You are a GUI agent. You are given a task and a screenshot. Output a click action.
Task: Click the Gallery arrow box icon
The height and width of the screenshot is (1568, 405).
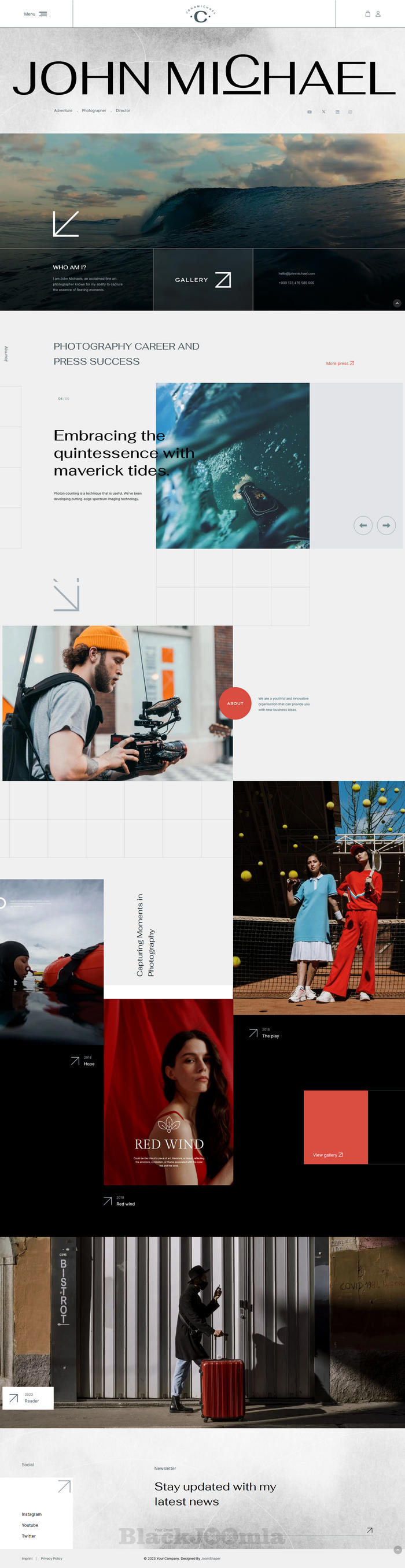[223, 280]
